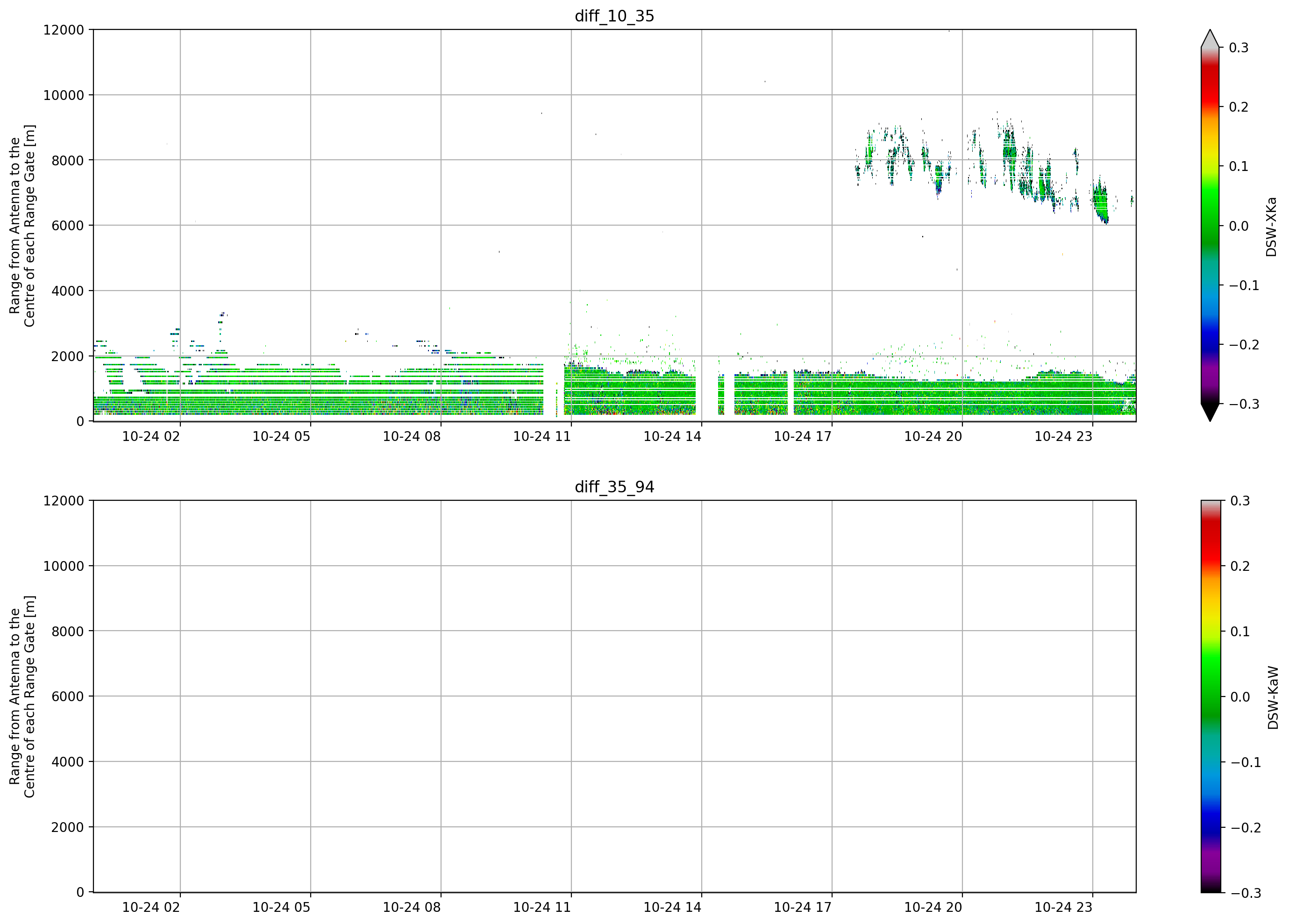Click 2000 tick on diff_35_94 y-axis
Screen dimensions: 1289x924
[68, 827]
